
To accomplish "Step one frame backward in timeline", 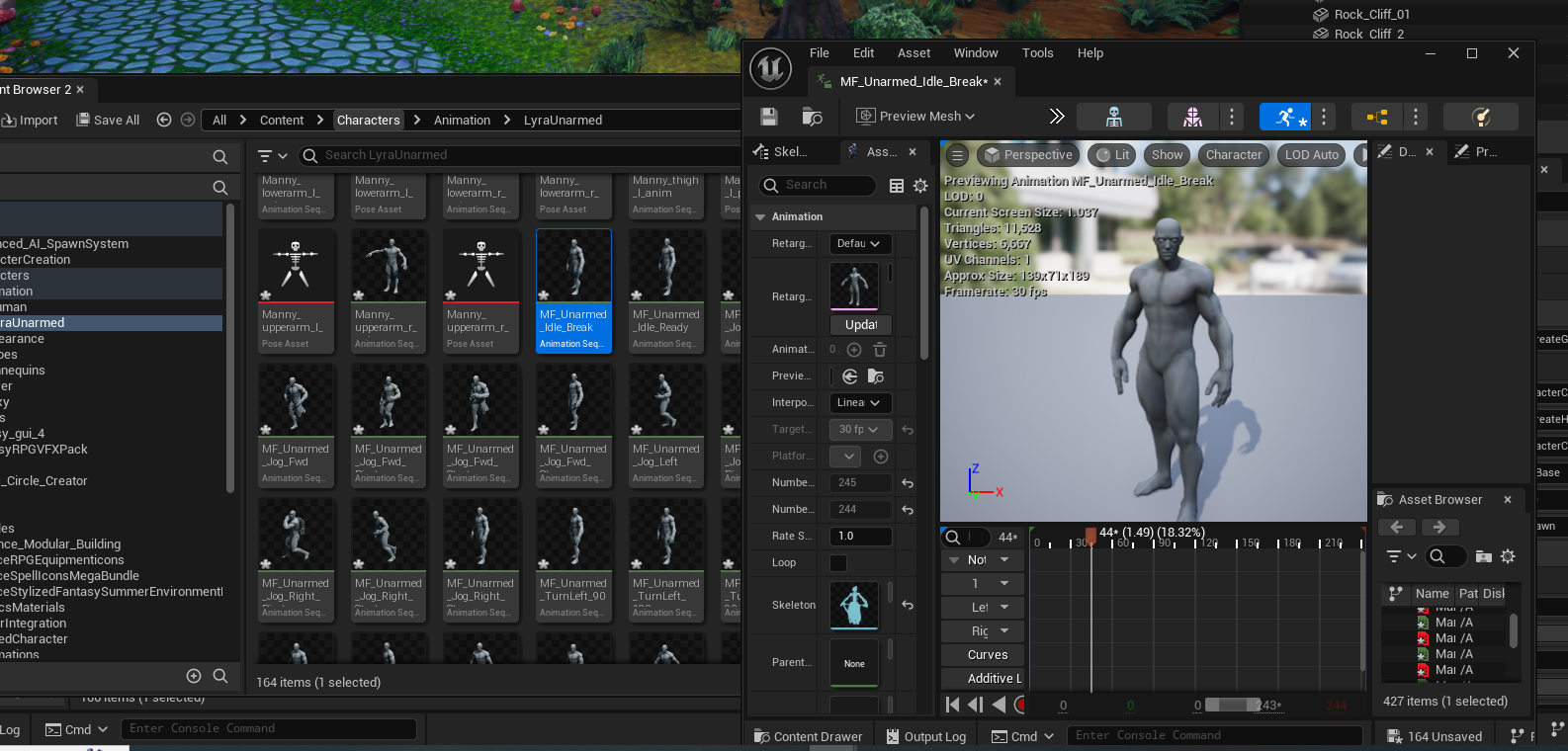I will pyautogui.click(x=975, y=705).
